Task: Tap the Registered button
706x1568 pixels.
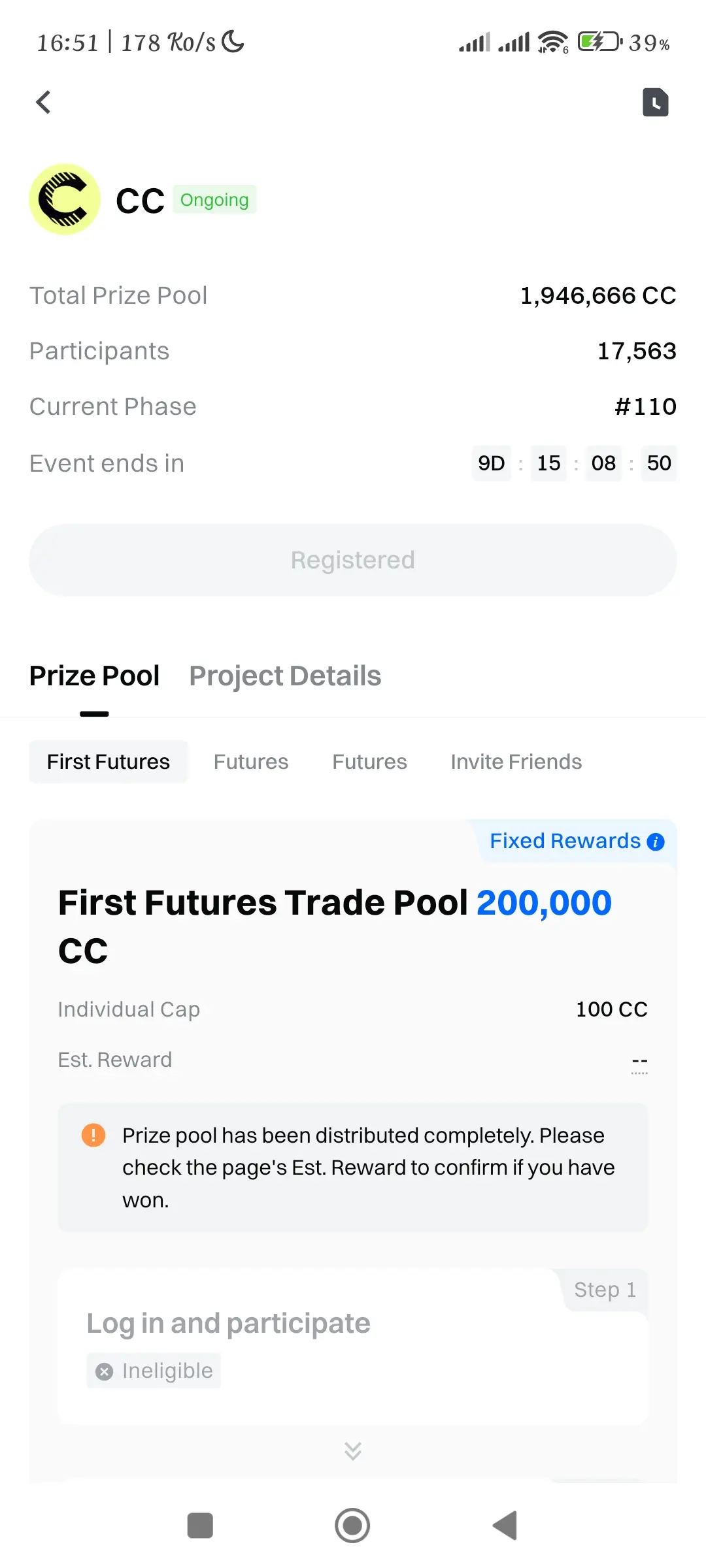Action: (353, 560)
